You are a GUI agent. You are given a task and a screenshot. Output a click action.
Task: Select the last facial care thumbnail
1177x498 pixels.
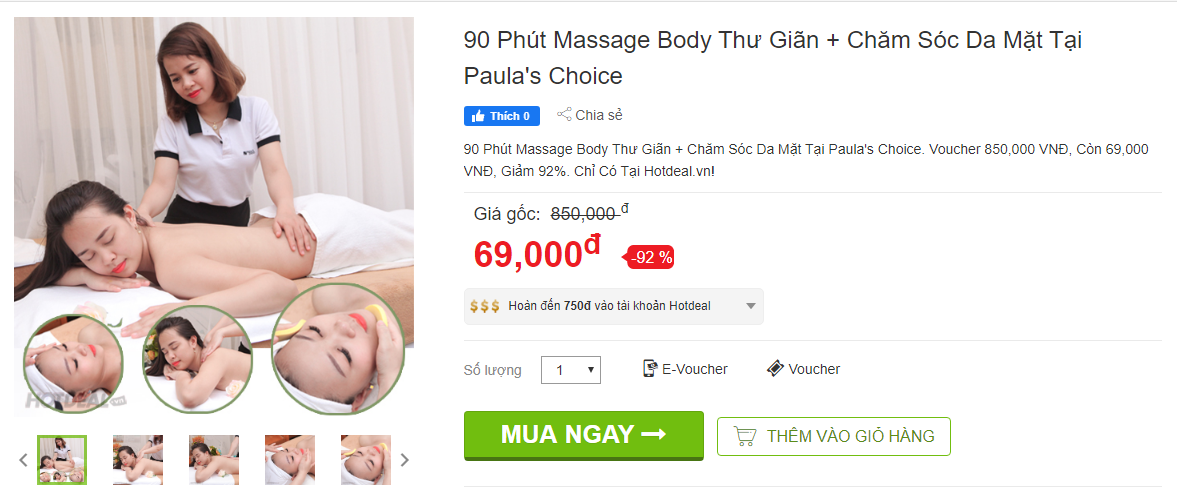pos(366,460)
